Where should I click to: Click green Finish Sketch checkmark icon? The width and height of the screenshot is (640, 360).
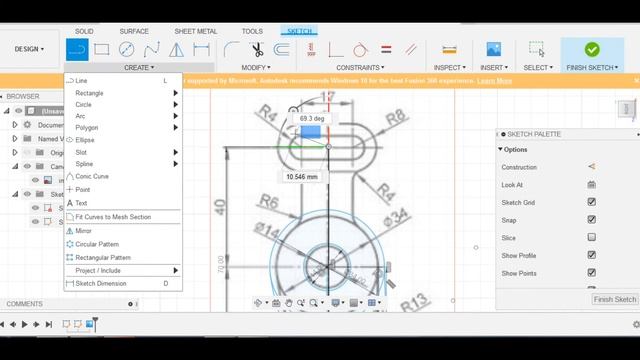[x=592, y=49]
